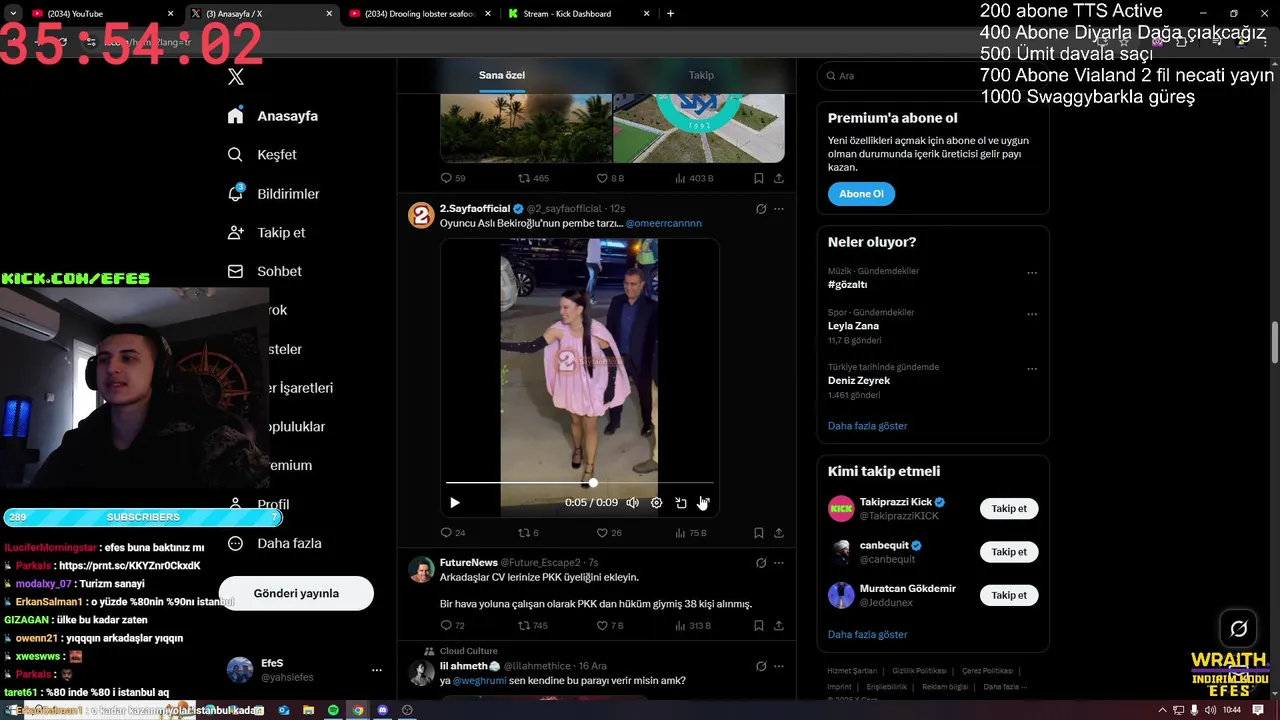Image resolution: width=1280 pixels, height=720 pixels.
Task: Open more options for Deniz Zeyrek trend
Action: [1032, 369]
